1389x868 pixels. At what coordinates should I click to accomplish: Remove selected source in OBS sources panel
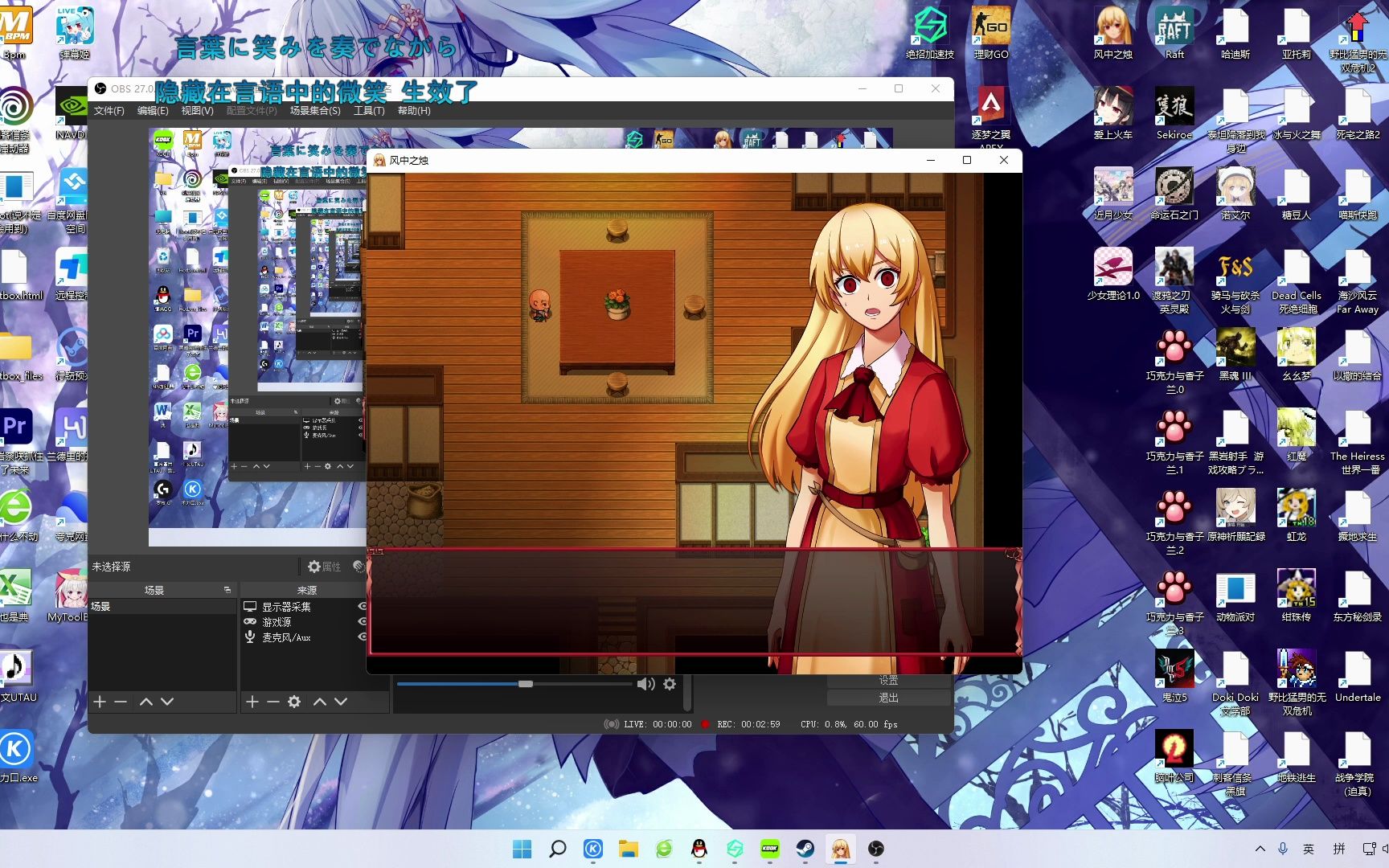click(x=272, y=702)
